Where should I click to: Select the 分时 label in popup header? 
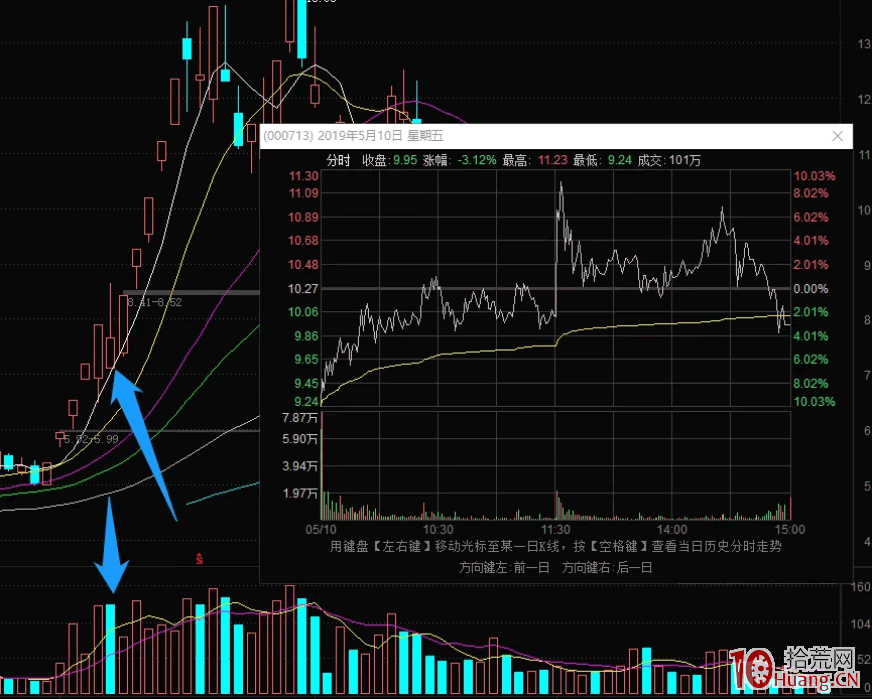tap(339, 161)
